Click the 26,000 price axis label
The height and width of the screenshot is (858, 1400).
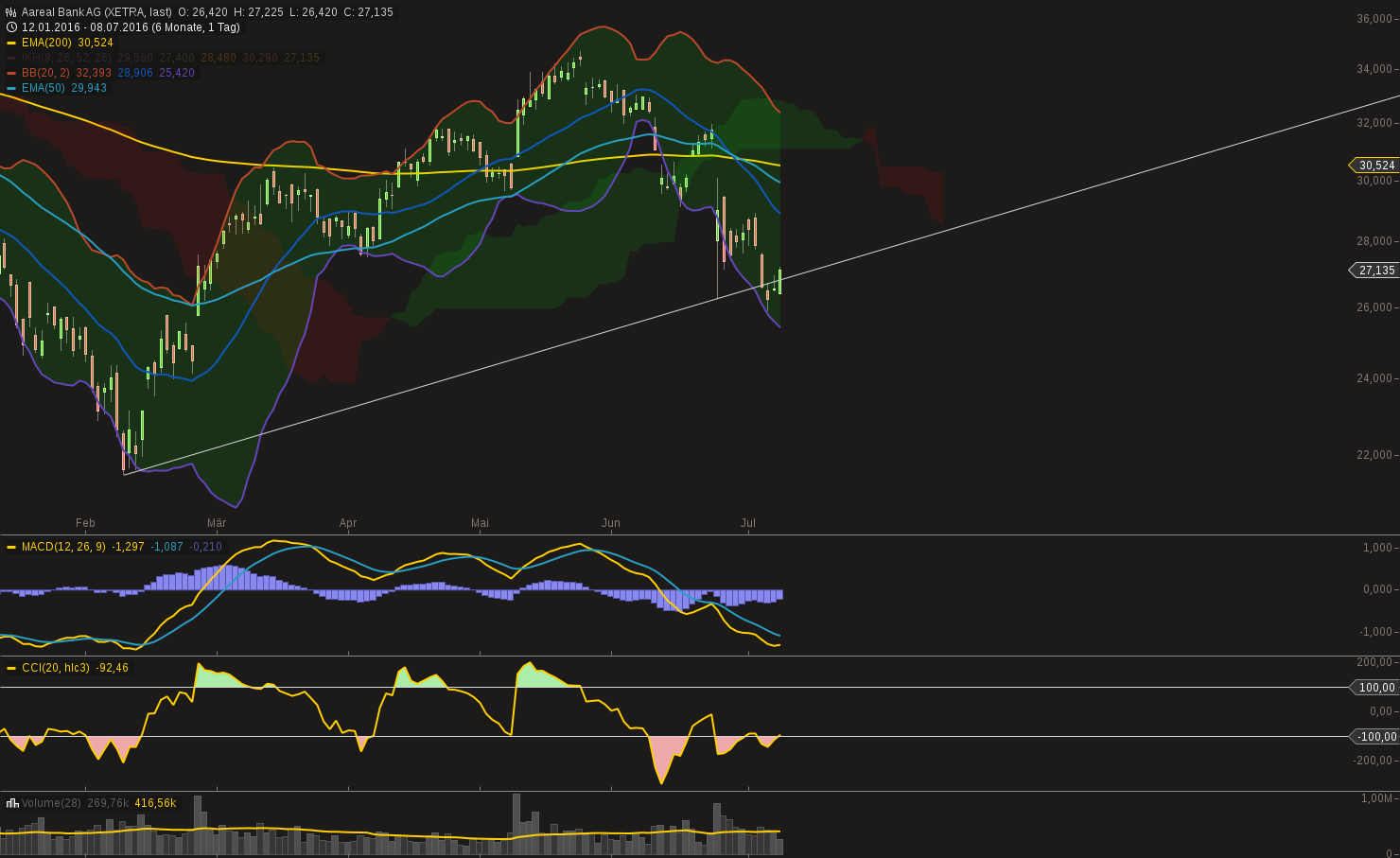pyautogui.click(x=1374, y=307)
